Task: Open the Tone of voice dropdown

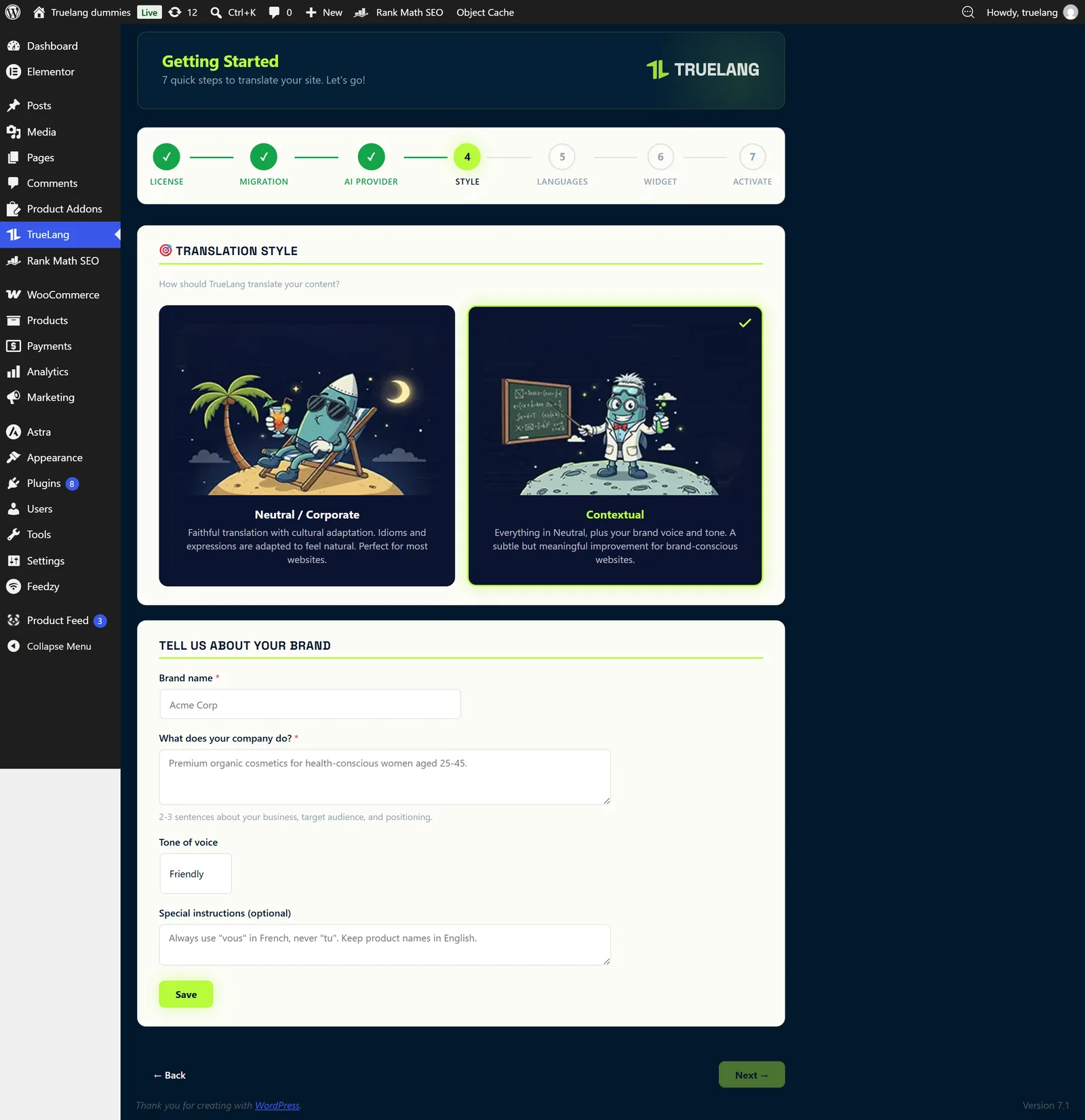Action: [195, 874]
